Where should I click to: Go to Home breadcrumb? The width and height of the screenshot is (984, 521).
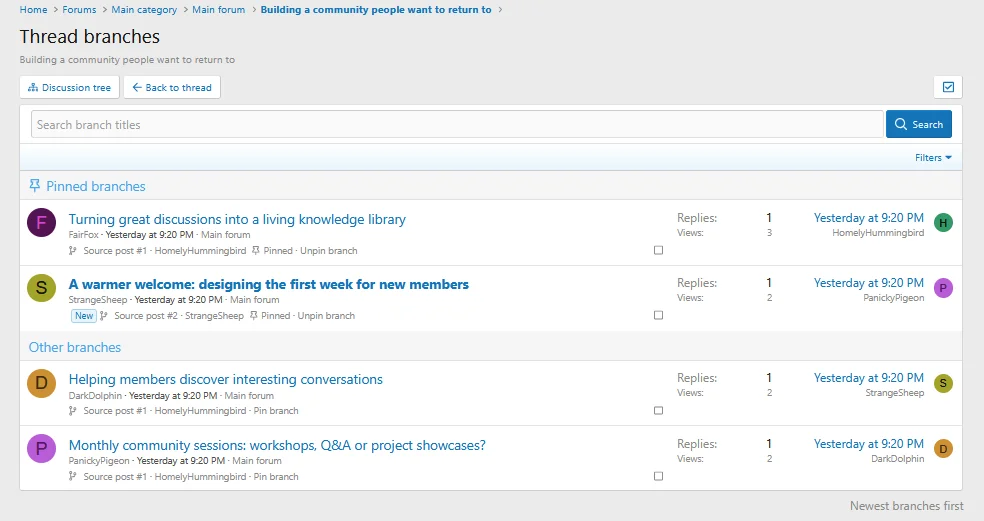click(x=33, y=9)
